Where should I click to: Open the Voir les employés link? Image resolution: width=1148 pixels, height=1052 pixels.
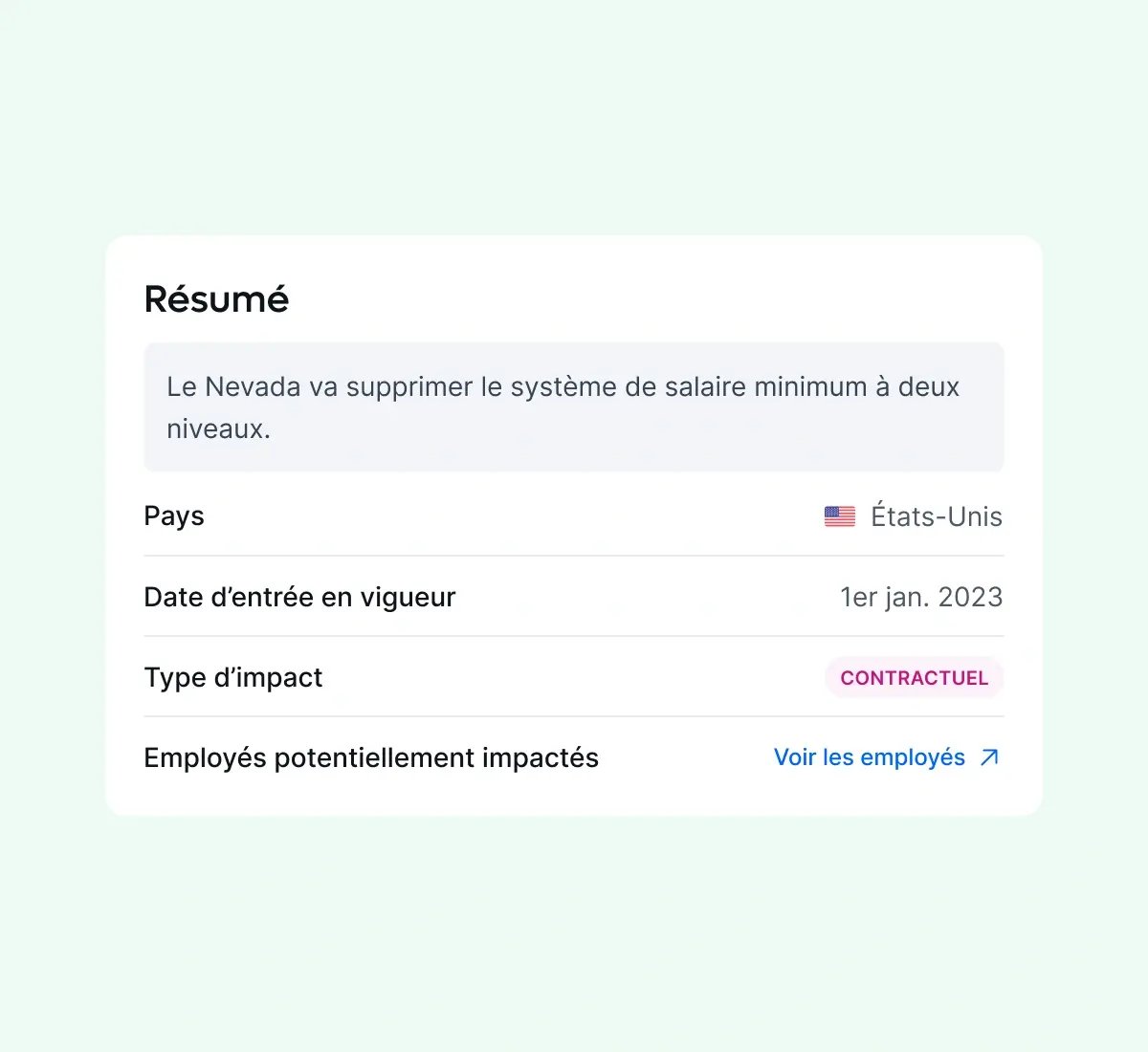(x=870, y=757)
